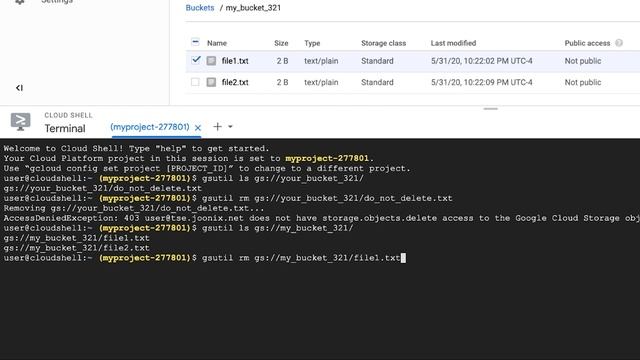Open the public access help icon
This screenshot has height=360, width=640.
click(619, 43)
